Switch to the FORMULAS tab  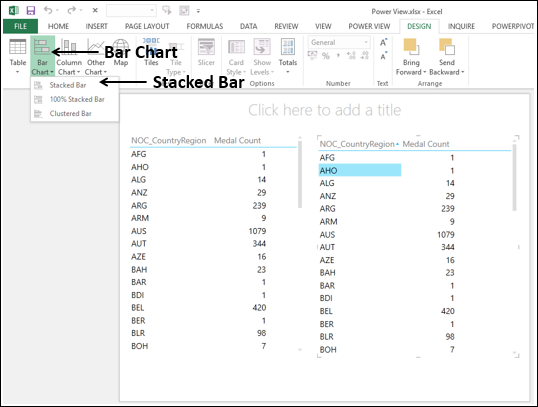(x=205, y=26)
